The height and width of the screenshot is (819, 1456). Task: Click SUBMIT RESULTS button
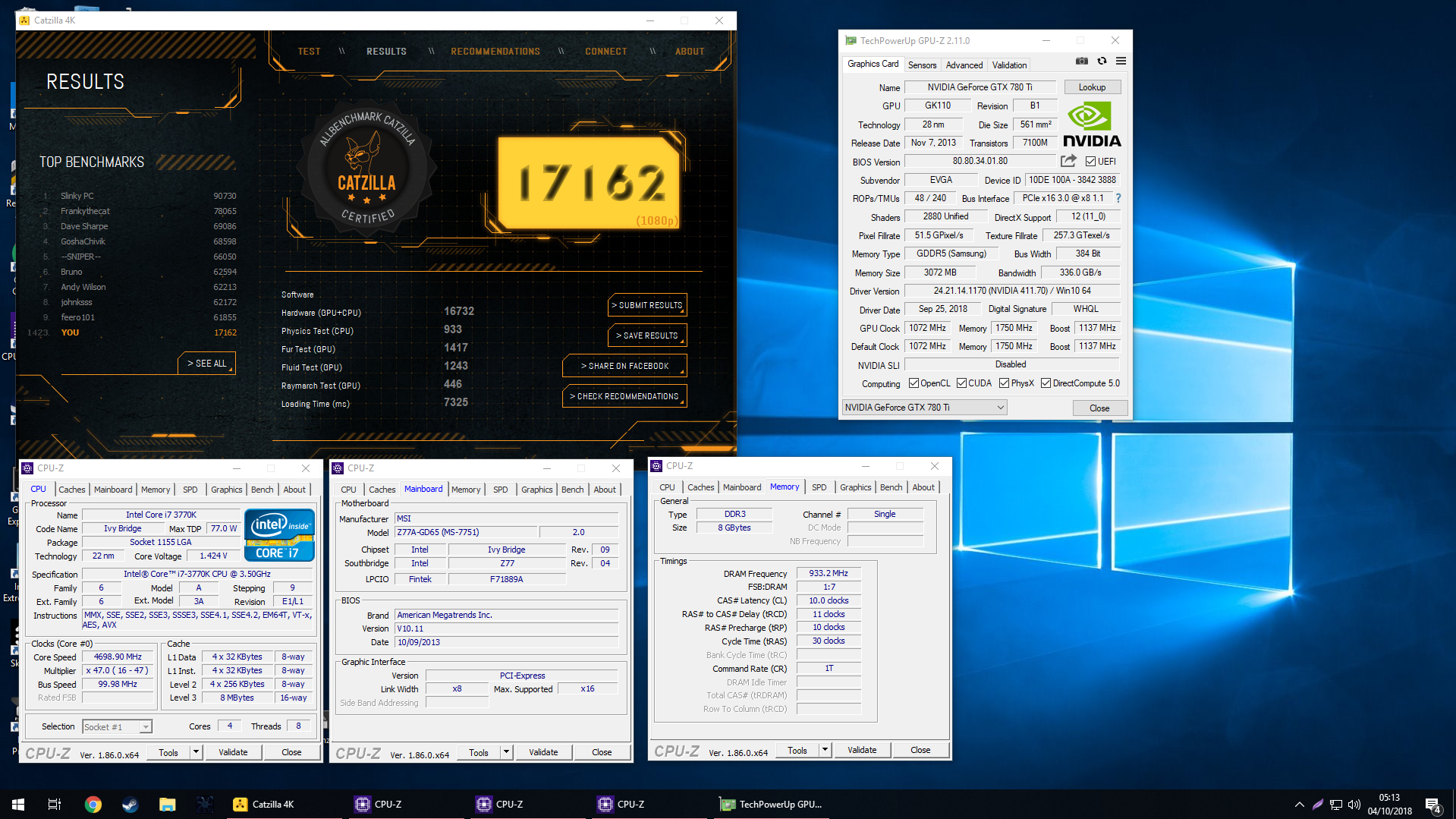click(647, 305)
